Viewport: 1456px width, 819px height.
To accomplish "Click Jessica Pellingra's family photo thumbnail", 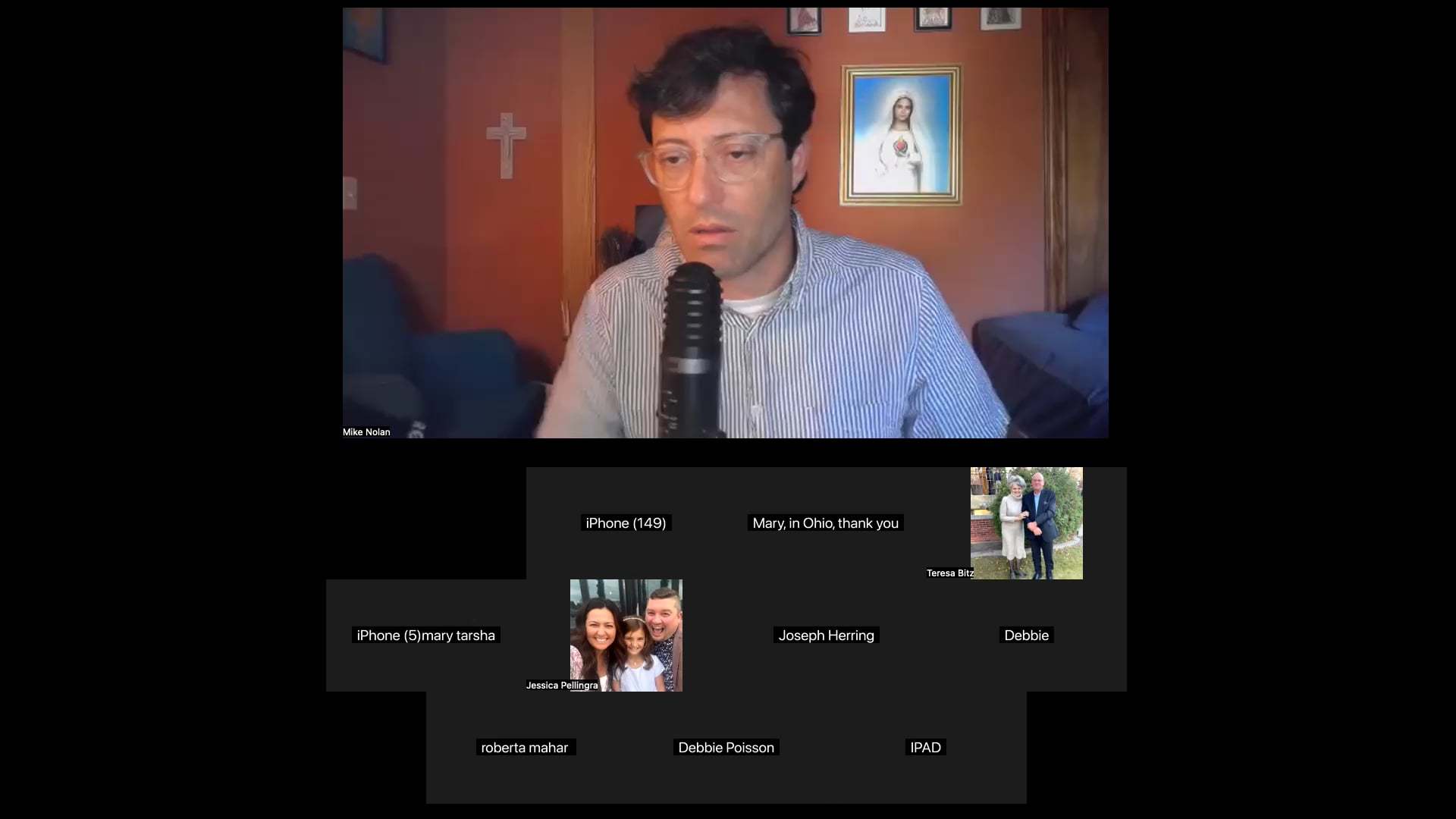I will click(626, 635).
